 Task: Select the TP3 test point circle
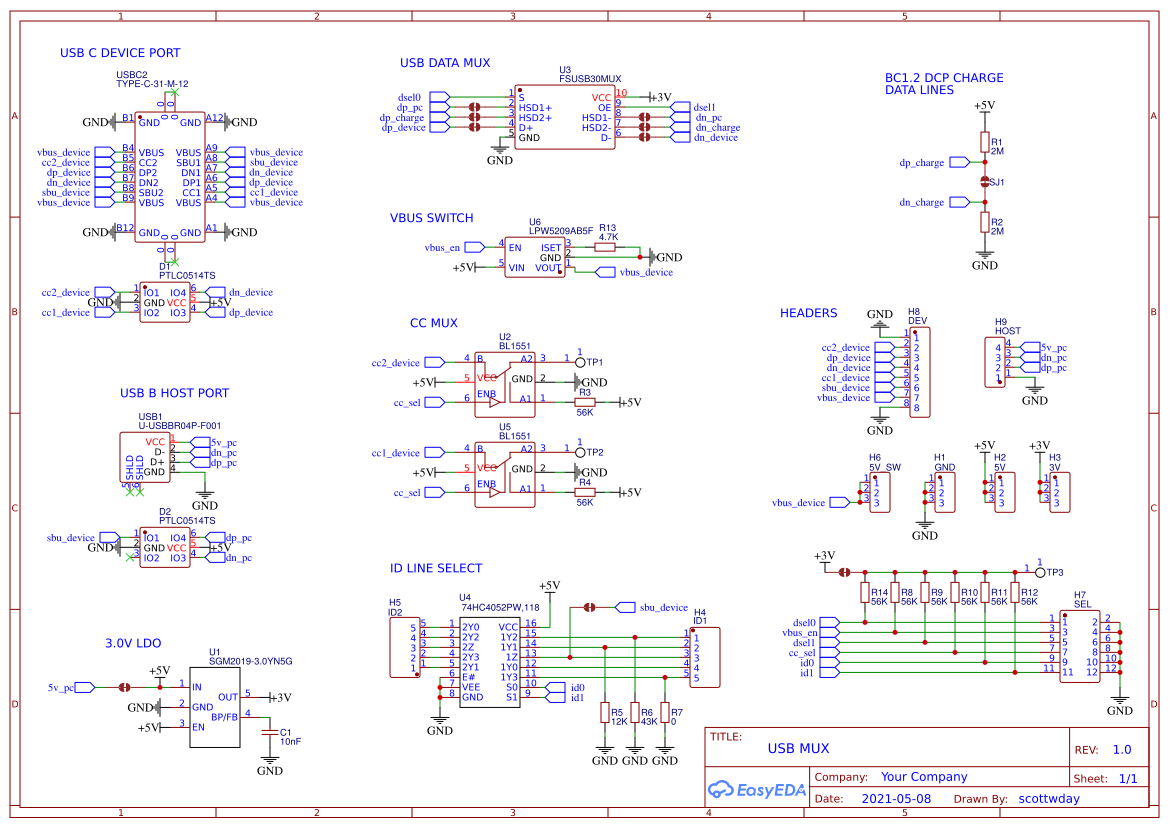click(1040, 572)
